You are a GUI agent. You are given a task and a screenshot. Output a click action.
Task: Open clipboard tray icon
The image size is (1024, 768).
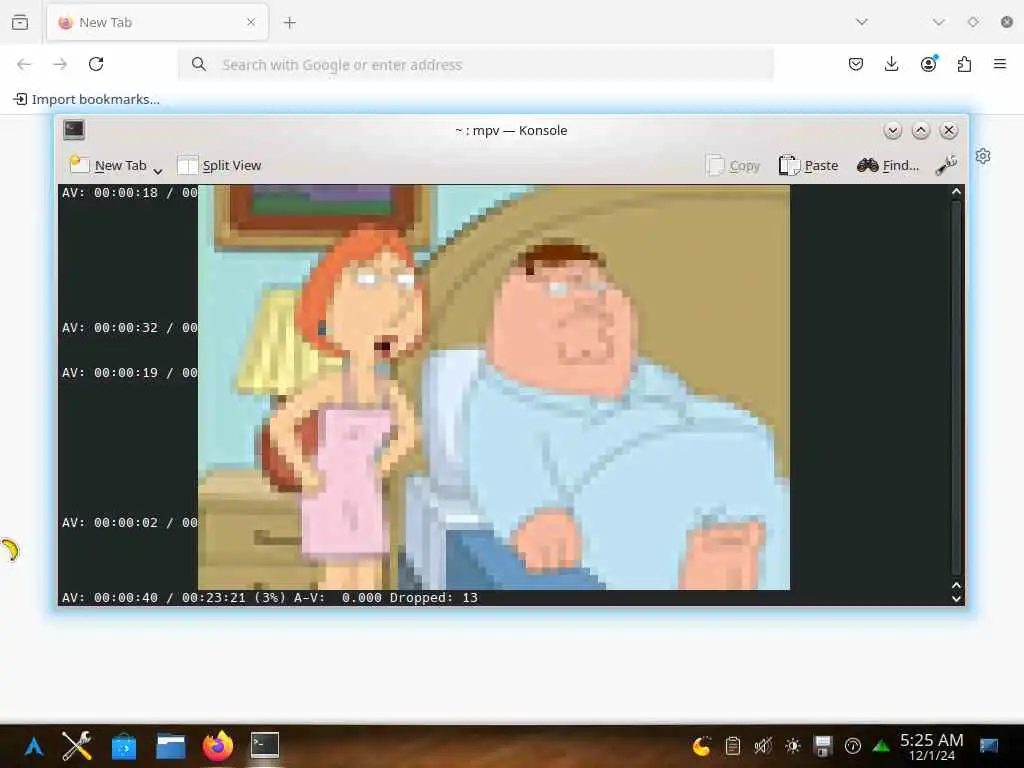coord(733,745)
